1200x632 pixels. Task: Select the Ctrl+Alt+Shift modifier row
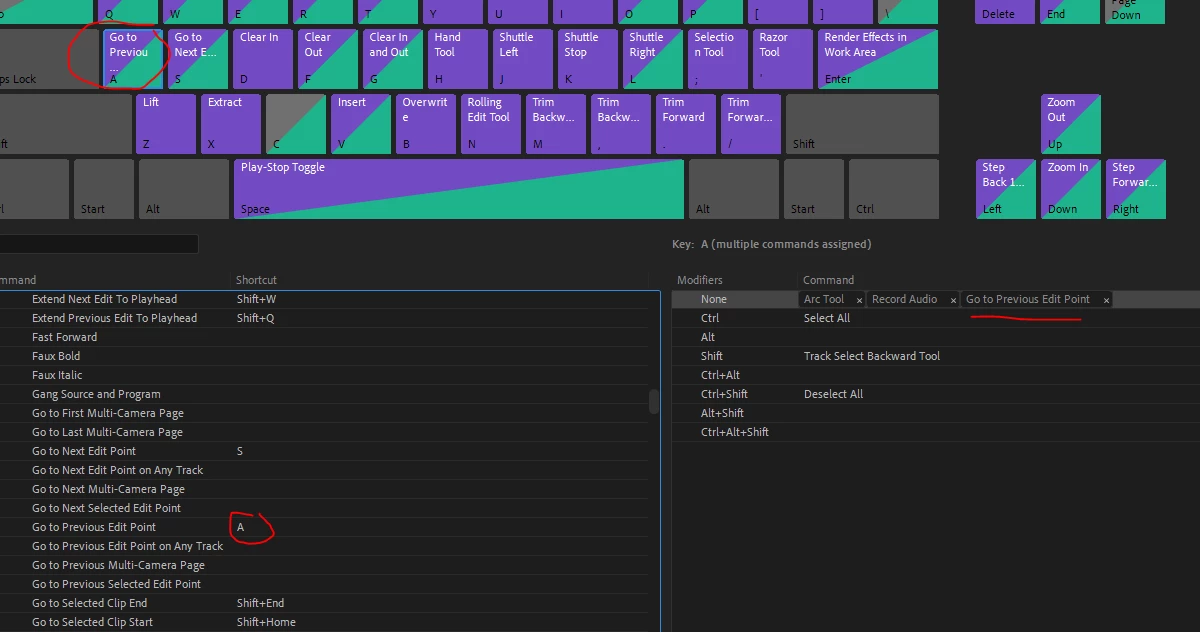pyautogui.click(x=935, y=432)
